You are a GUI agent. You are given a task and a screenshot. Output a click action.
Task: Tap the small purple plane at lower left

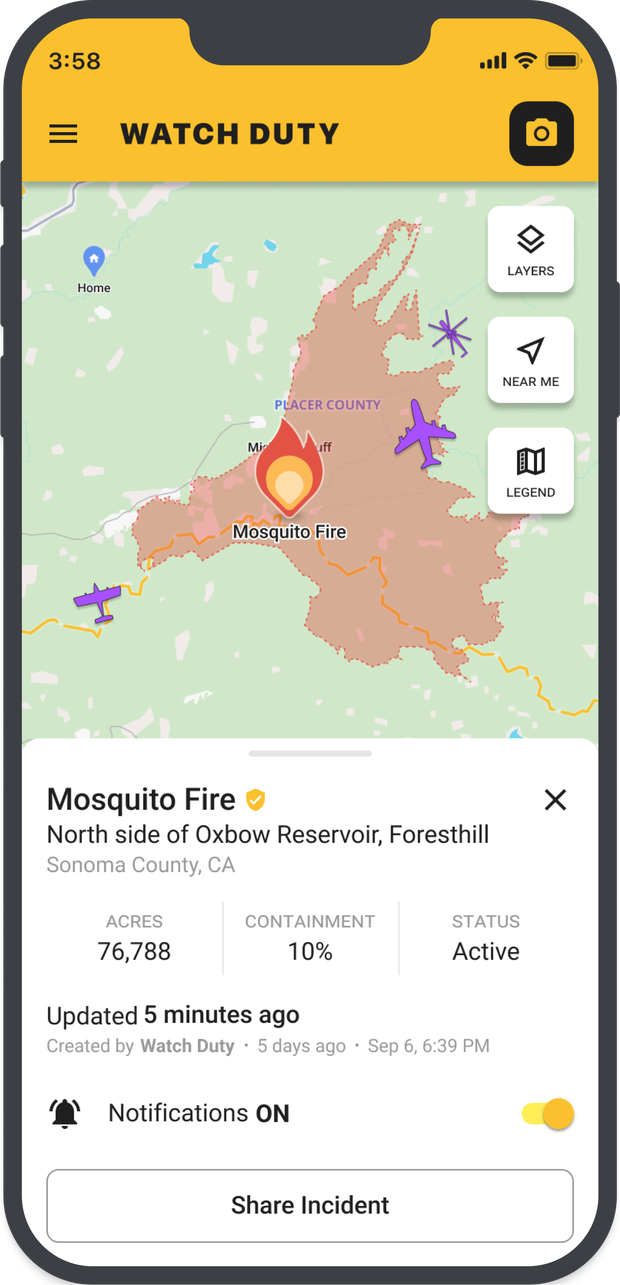click(98, 601)
